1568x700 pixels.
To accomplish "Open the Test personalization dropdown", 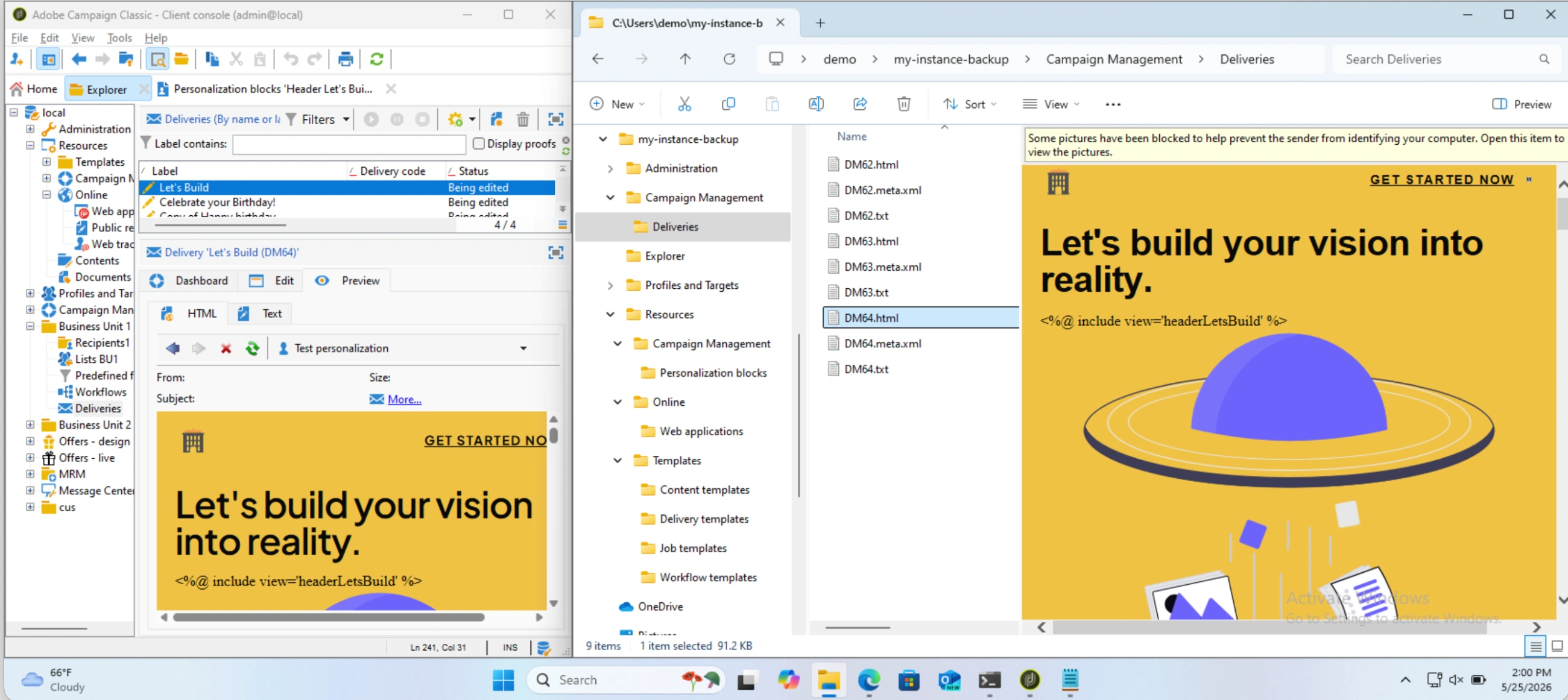I will click(523, 348).
